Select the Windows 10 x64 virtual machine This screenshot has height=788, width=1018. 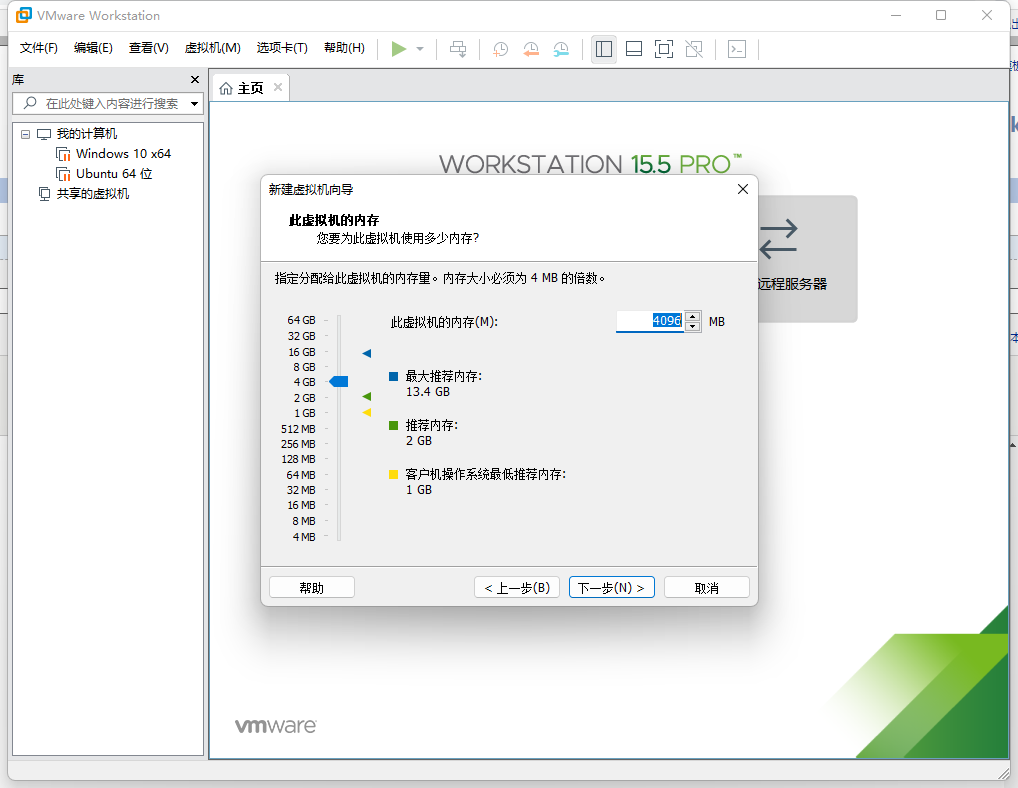(x=123, y=154)
